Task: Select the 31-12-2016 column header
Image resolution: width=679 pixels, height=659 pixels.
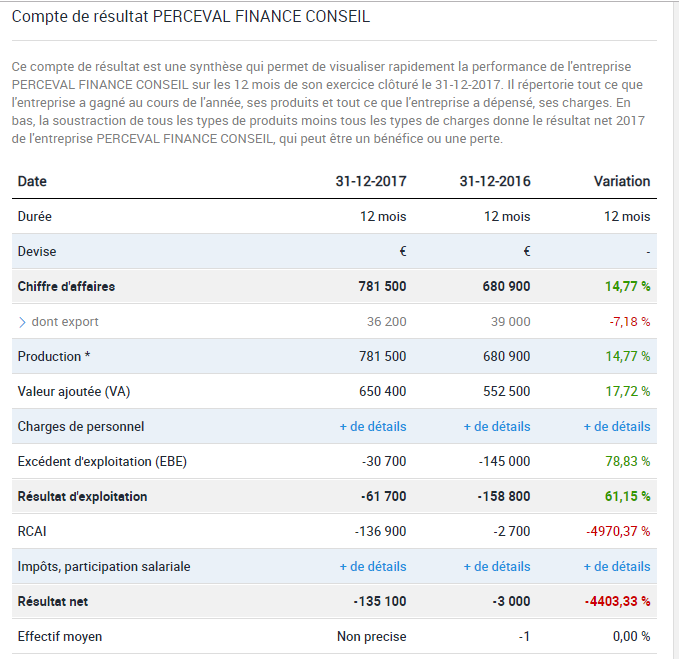Action: [495, 181]
